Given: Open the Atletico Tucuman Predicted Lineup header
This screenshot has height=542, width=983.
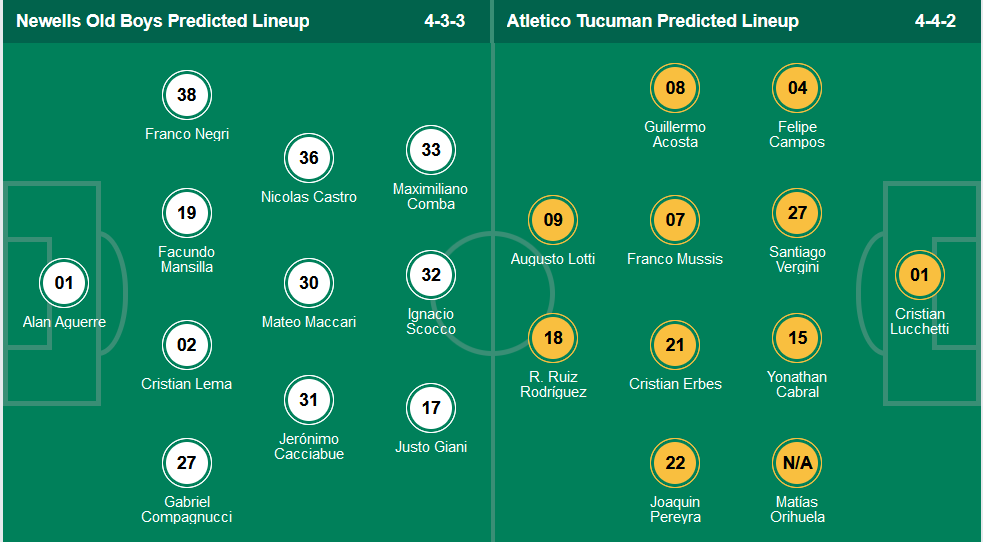Looking at the screenshot, I should [x=652, y=21].
